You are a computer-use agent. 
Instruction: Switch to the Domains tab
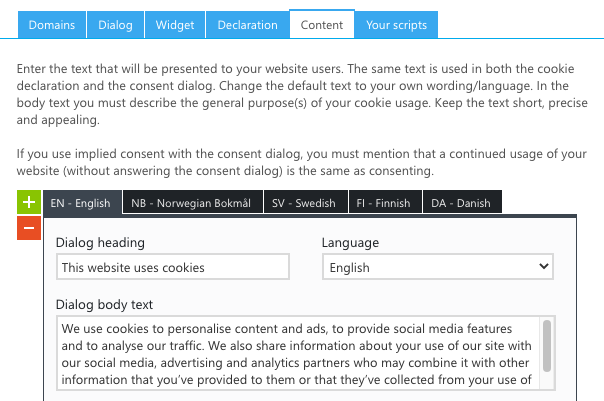coord(52,25)
